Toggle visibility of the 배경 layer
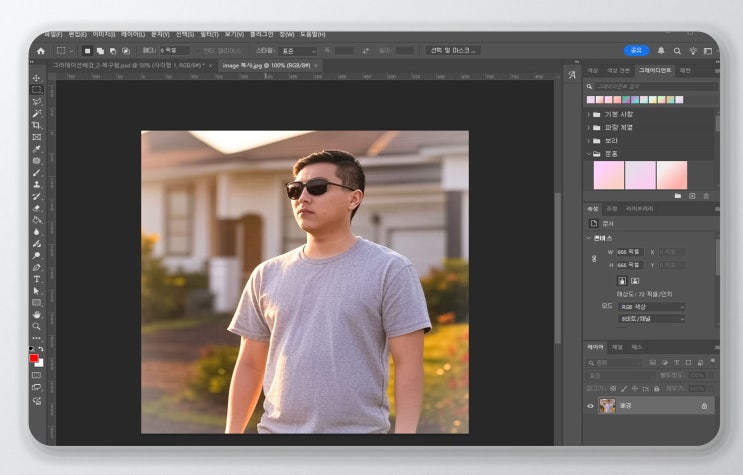This screenshot has height=475, width=743. (x=590, y=406)
